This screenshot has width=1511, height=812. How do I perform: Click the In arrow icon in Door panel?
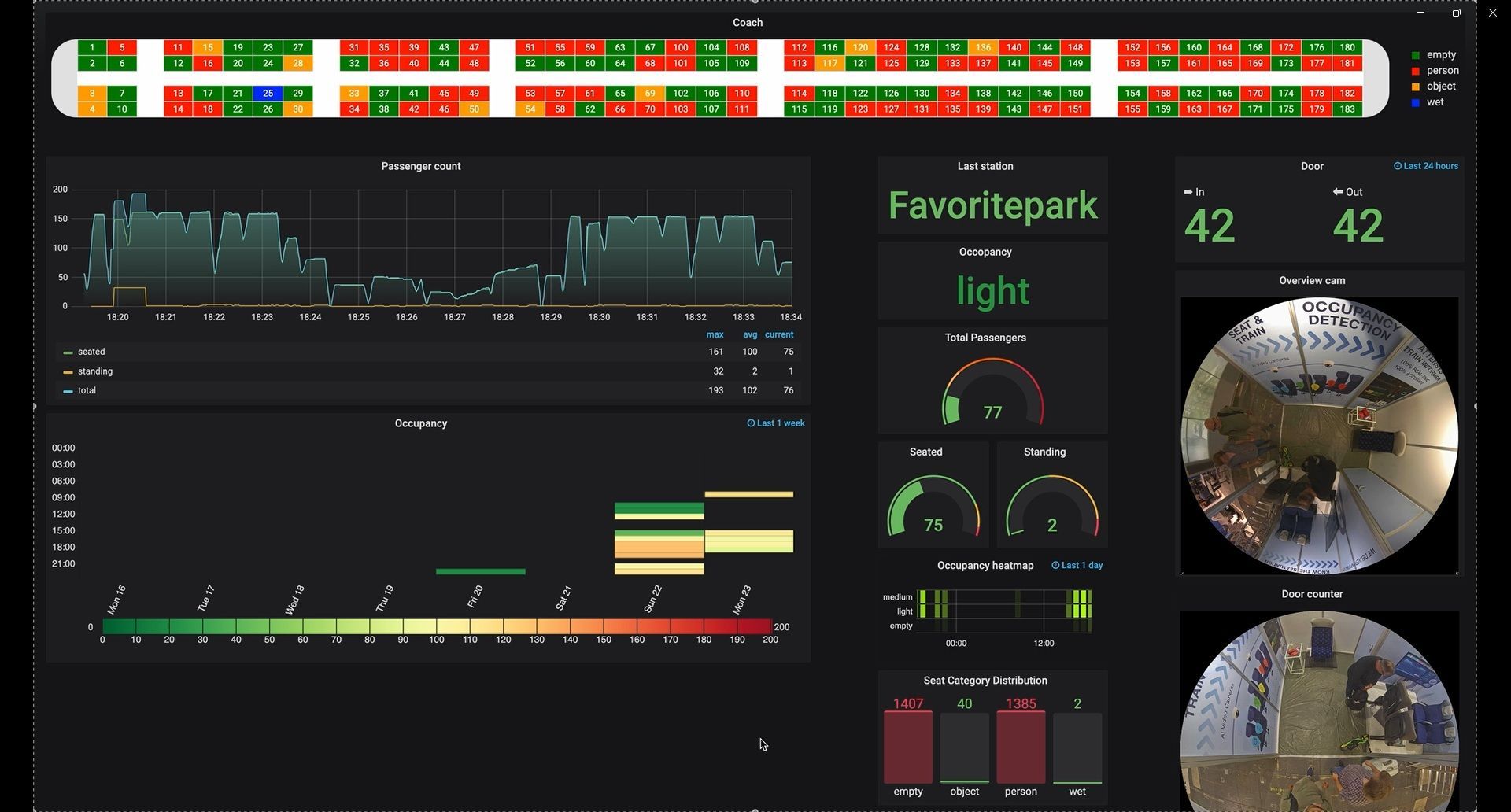[1188, 192]
